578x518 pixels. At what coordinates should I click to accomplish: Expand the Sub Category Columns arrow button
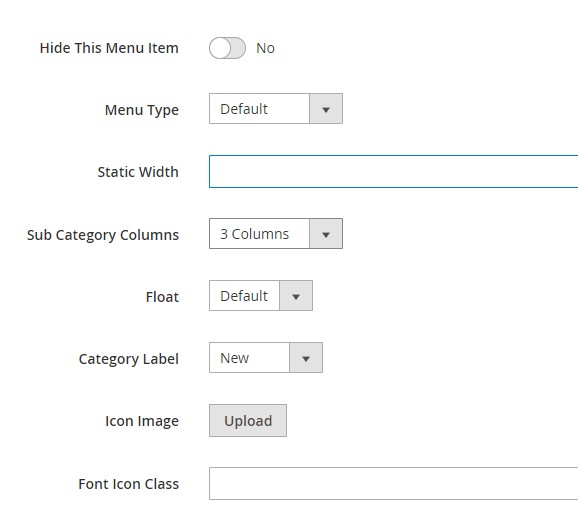[326, 234]
